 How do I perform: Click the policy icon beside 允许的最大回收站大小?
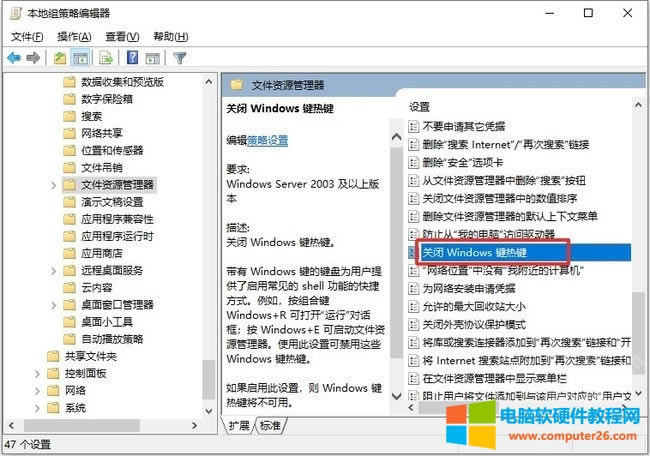(413, 306)
